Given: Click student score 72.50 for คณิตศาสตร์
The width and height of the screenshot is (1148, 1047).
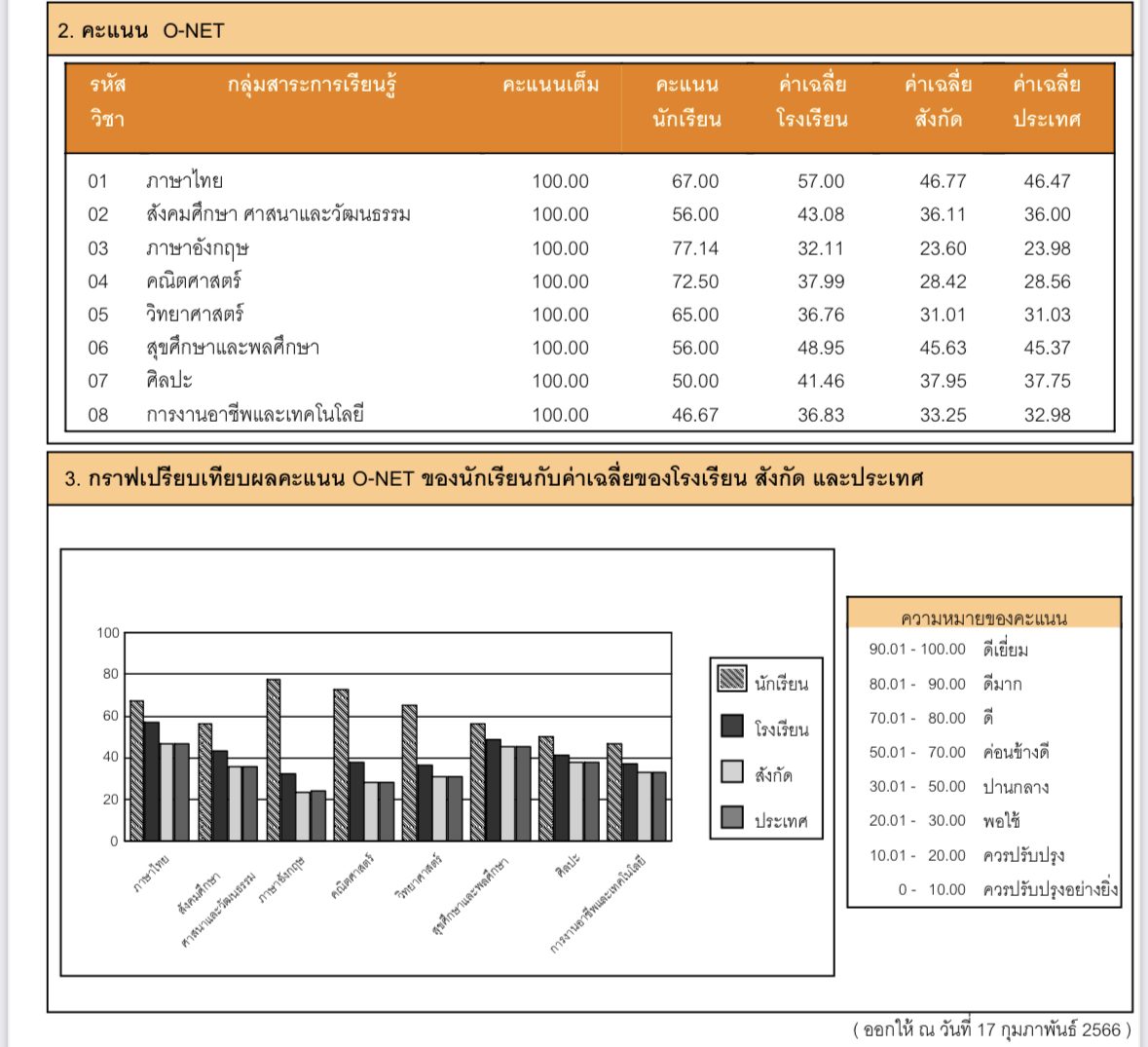Looking at the screenshot, I should 695,281.
